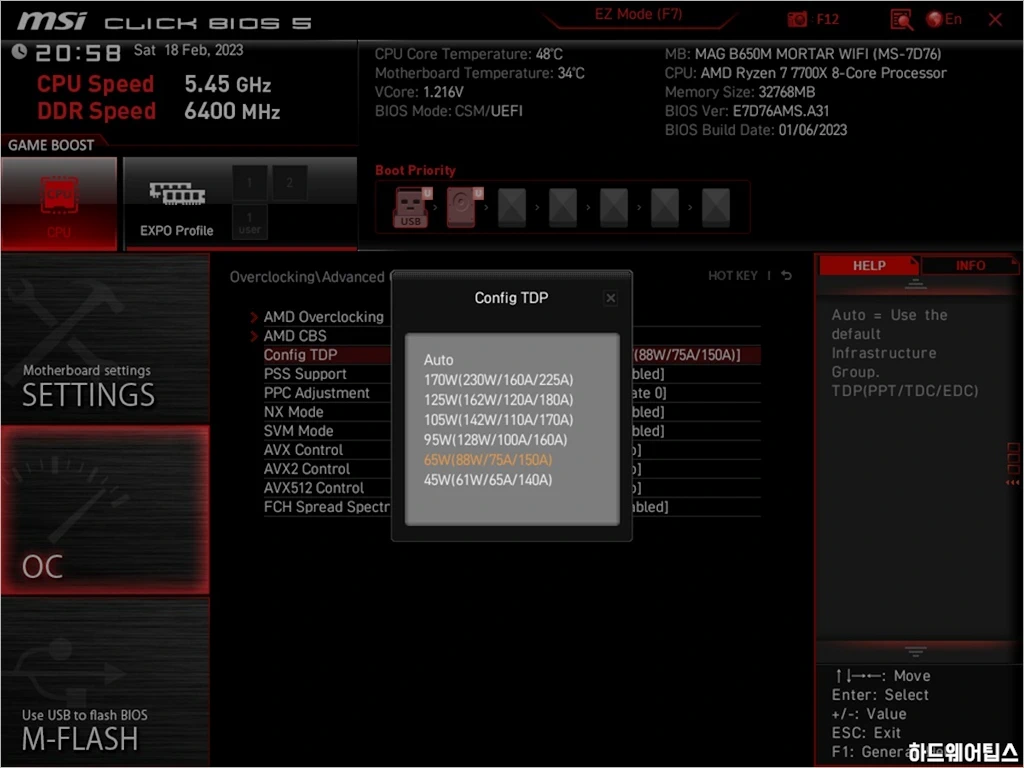Choose 95W(128W/100A/160A) option
Viewport: 1024px width, 768px height.
(x=496, y=440)
